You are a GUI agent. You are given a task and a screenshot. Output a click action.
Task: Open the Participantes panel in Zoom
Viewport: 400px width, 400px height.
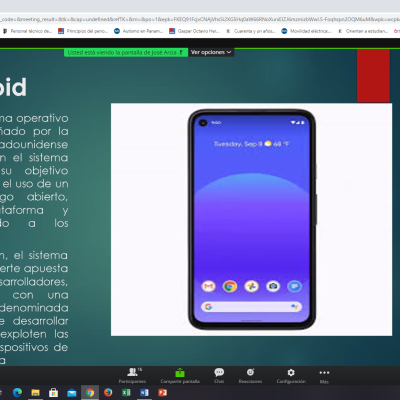tap(133, 376)
